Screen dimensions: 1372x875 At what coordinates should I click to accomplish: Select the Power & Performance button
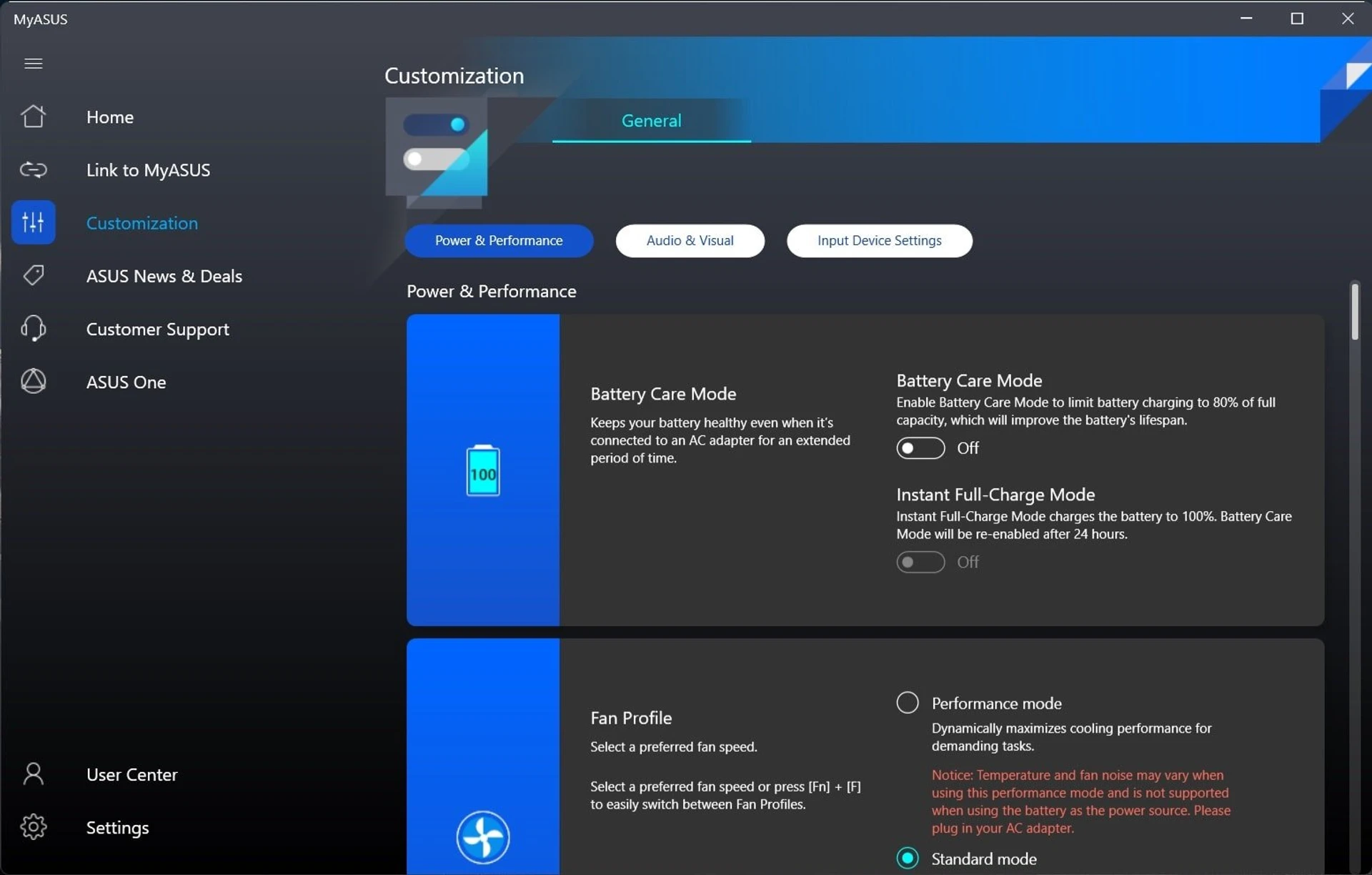(499, 241)
